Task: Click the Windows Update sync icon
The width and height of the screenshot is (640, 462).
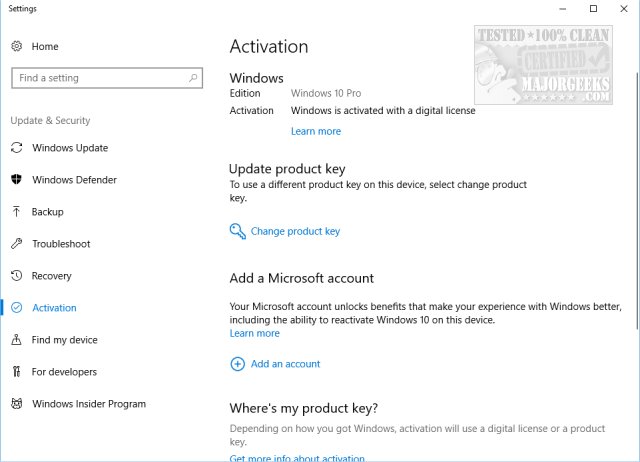Action: click(16, 148)
